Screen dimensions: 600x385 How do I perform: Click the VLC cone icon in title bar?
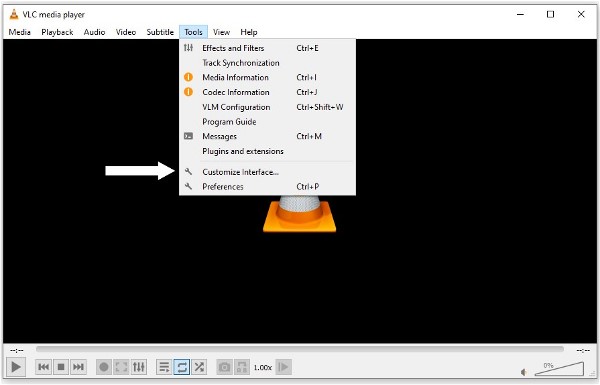point(14,15)
